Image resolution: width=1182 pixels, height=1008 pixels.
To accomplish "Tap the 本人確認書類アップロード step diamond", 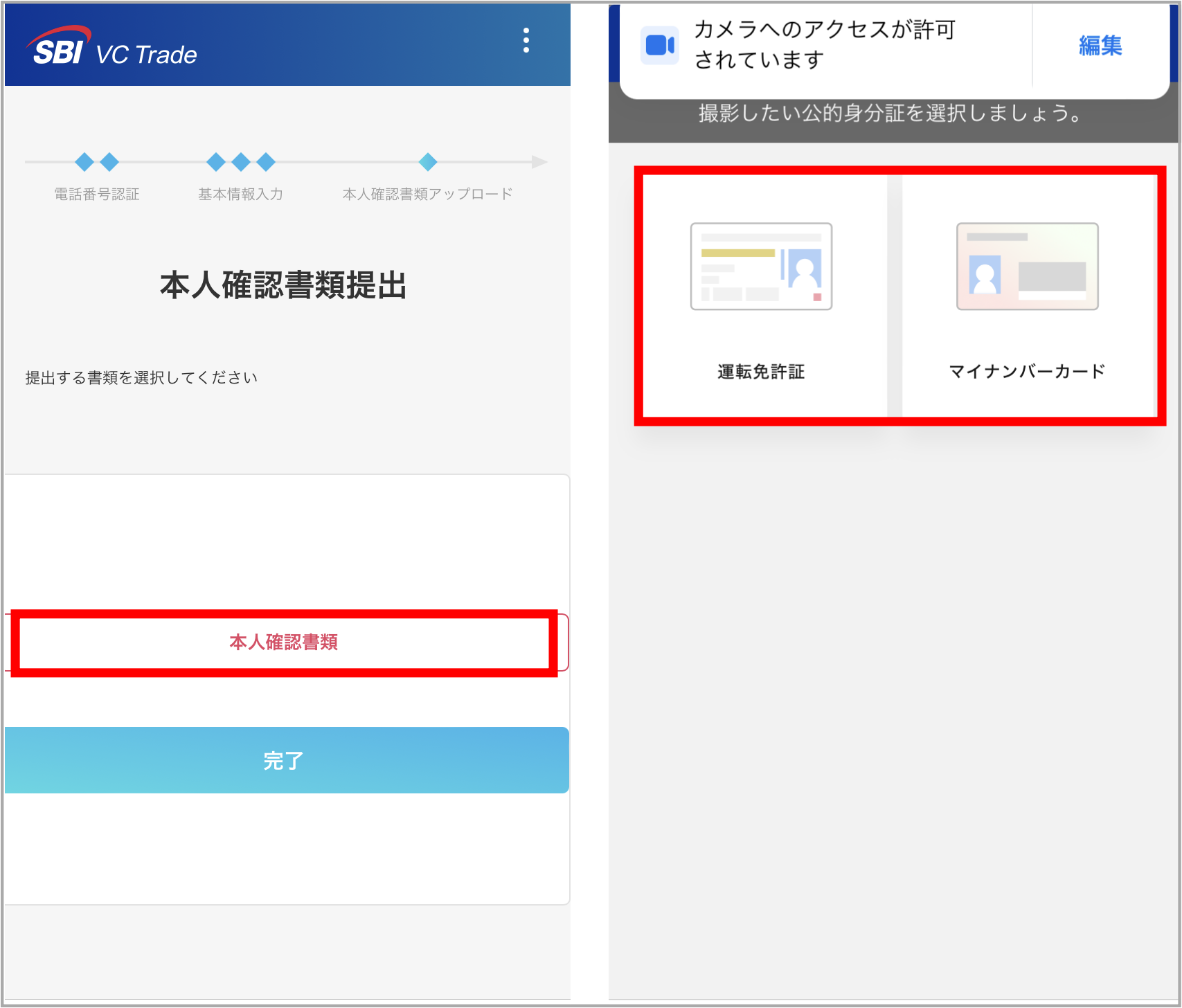I will pyautogui.click(x=428, y=162).
